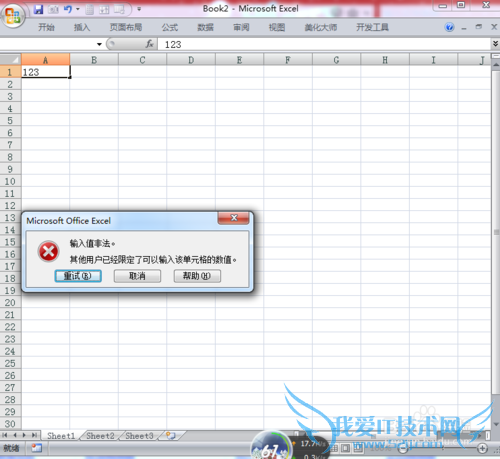Undo the last action
The width and height of the screenshot is (500, 459).
[x=68, y=9]
